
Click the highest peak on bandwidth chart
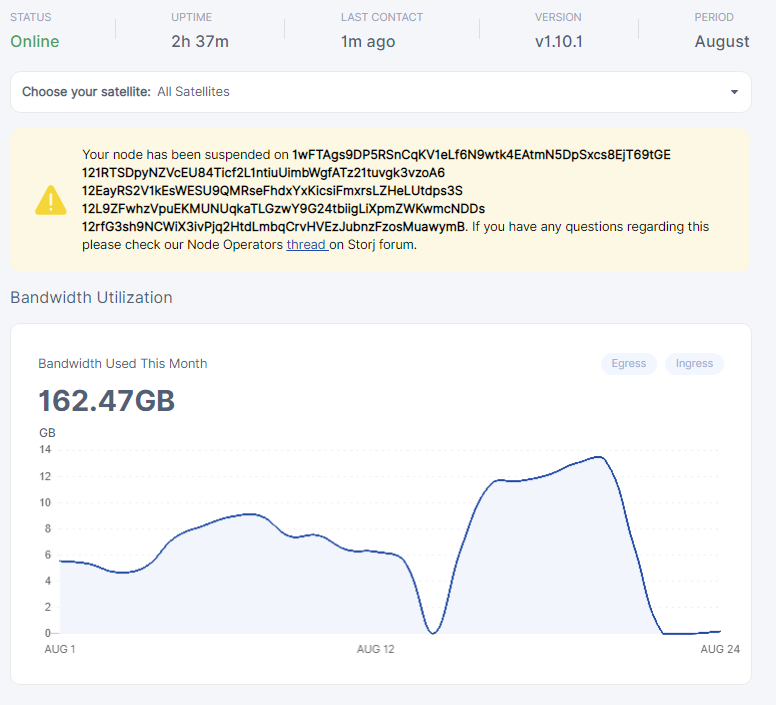[x=598, y=457]
